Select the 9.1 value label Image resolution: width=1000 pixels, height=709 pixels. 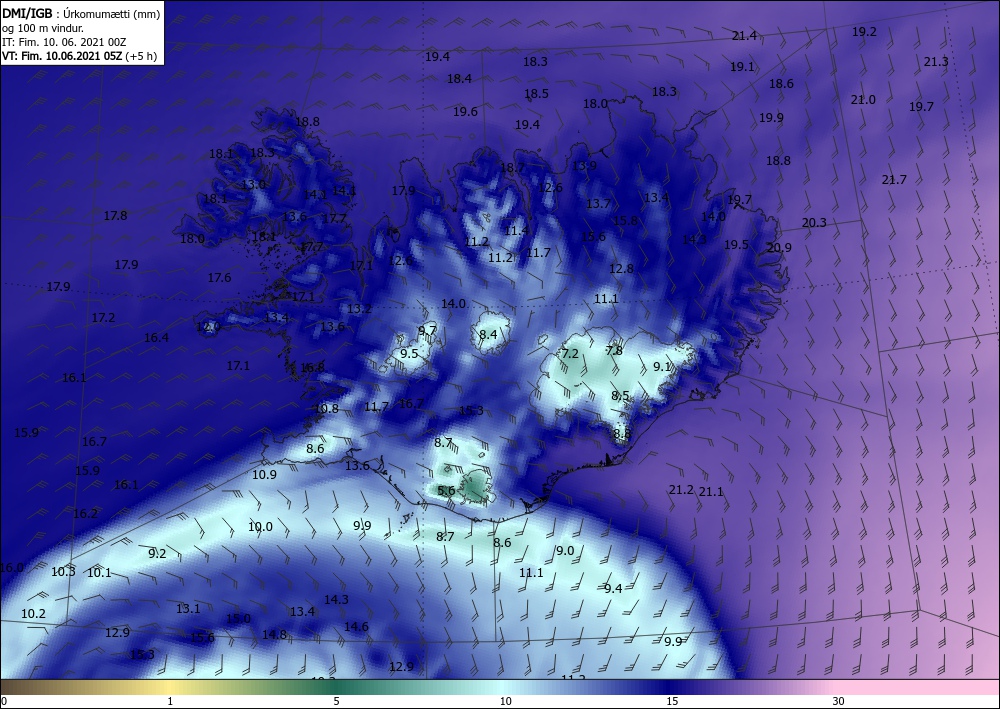coord(662,367)
